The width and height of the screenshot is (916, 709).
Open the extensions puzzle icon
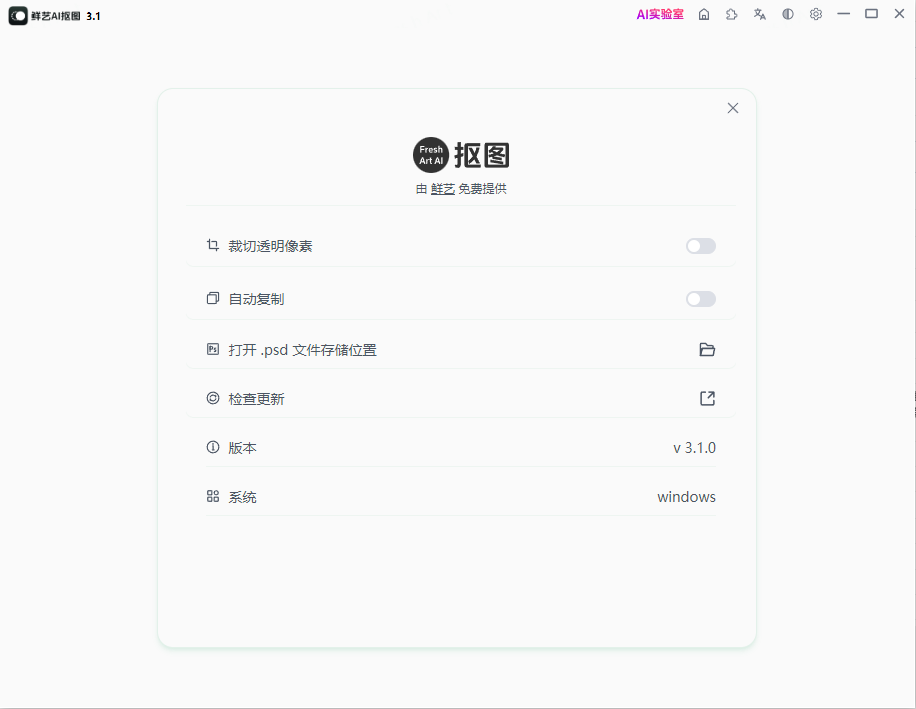(x=731, y=13)
